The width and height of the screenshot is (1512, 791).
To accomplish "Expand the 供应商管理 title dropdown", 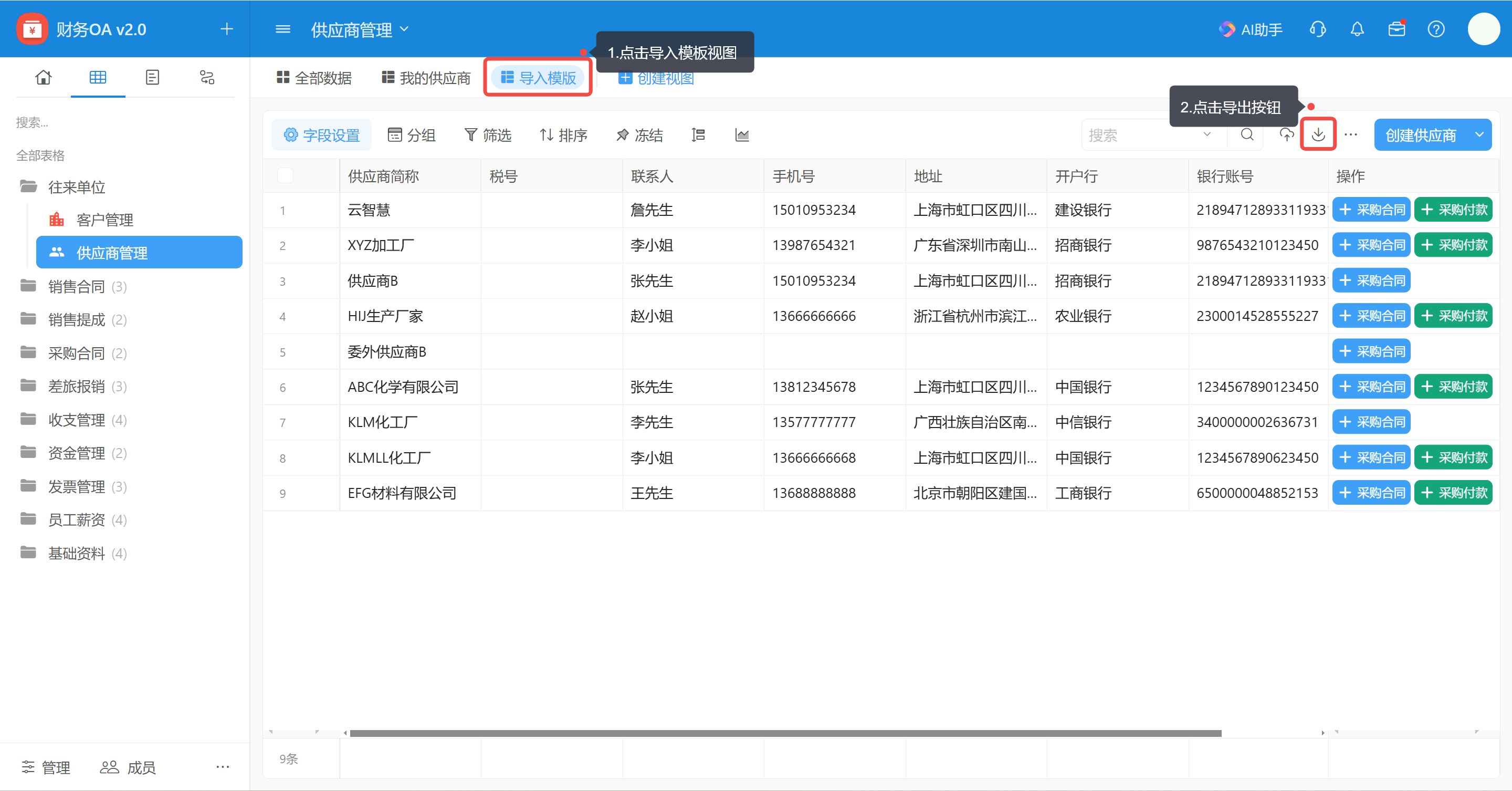I will (x=404, y=29).
